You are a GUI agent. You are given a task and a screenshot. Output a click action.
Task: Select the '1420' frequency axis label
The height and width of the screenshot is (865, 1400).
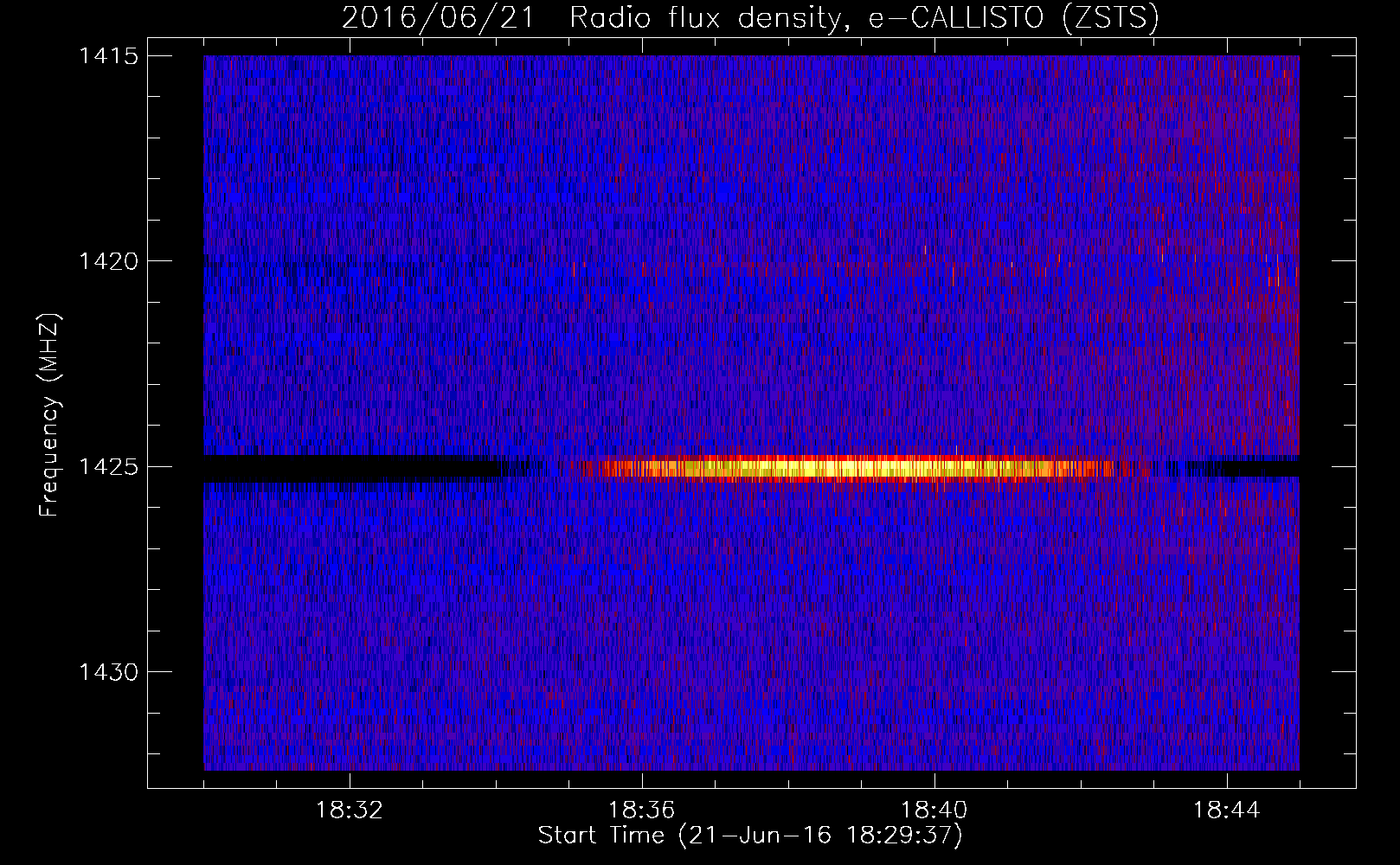pyautogui.click(x=108, y=261)
